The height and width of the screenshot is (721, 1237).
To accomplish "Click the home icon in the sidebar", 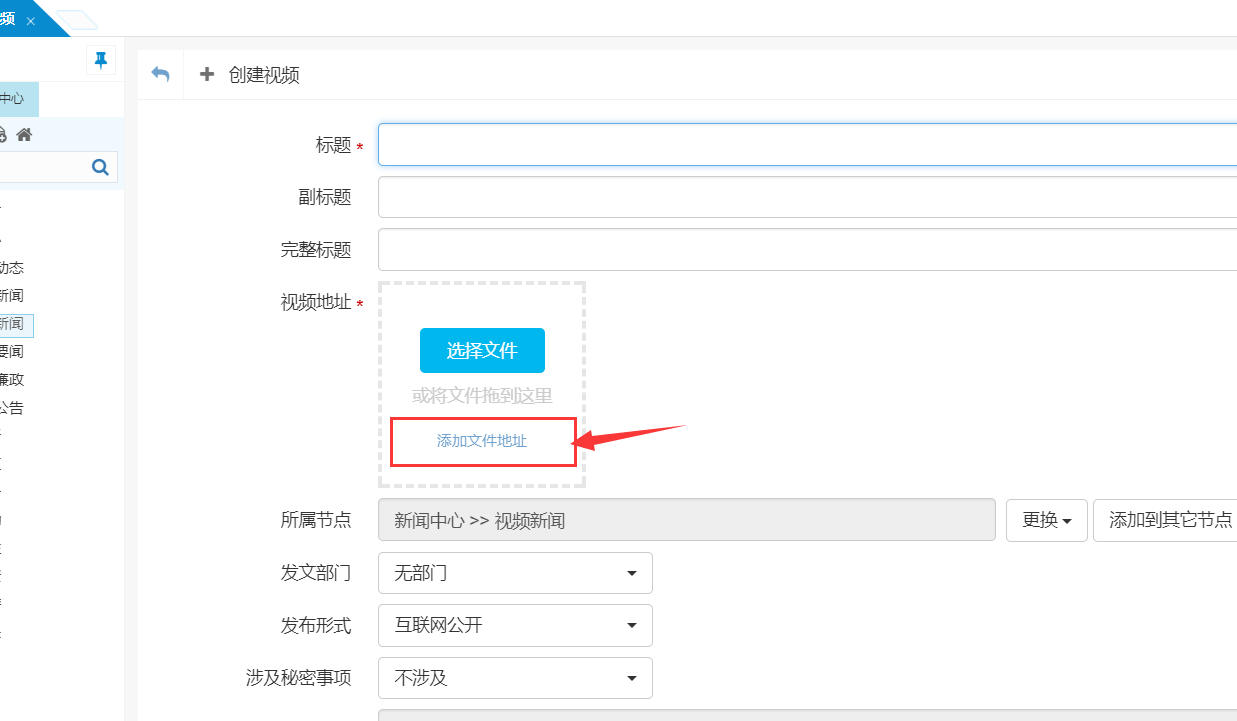I will pyautogui.click(x=24, y=134).
